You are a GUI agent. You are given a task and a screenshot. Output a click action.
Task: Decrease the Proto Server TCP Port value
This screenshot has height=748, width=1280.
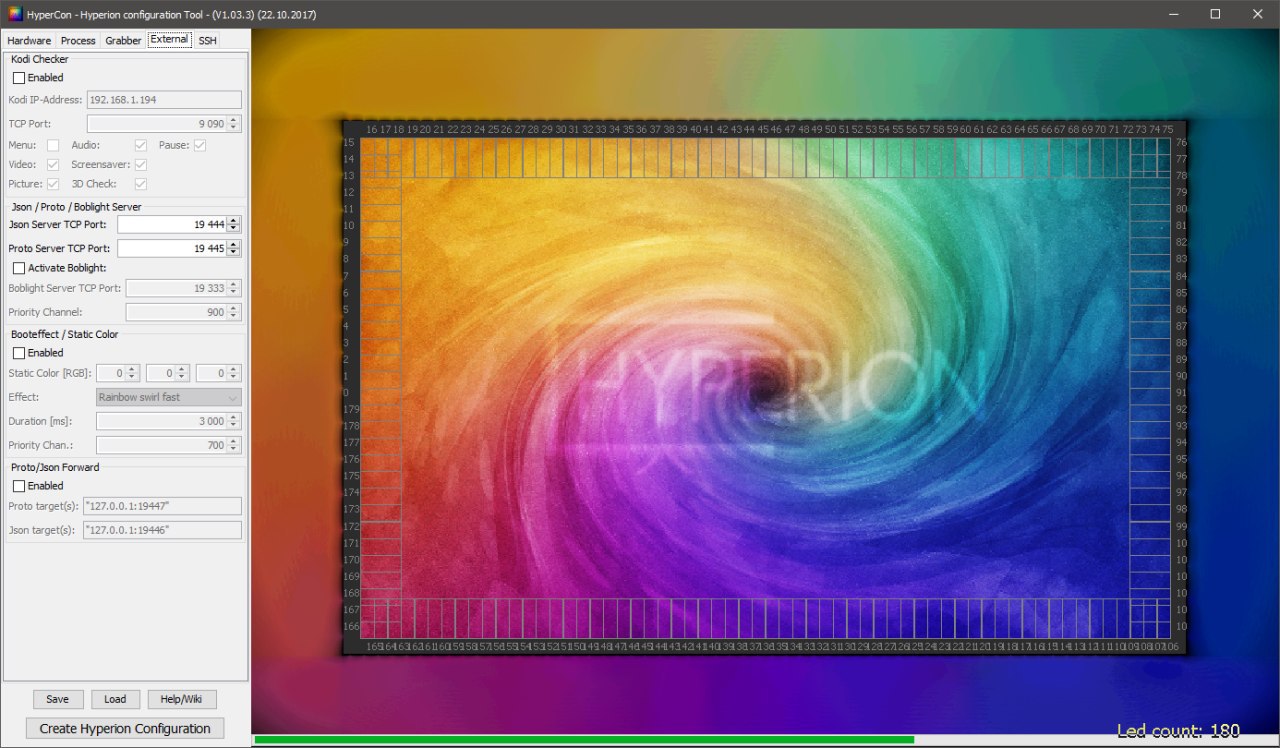pyautogui.click(x=234, y=253)
